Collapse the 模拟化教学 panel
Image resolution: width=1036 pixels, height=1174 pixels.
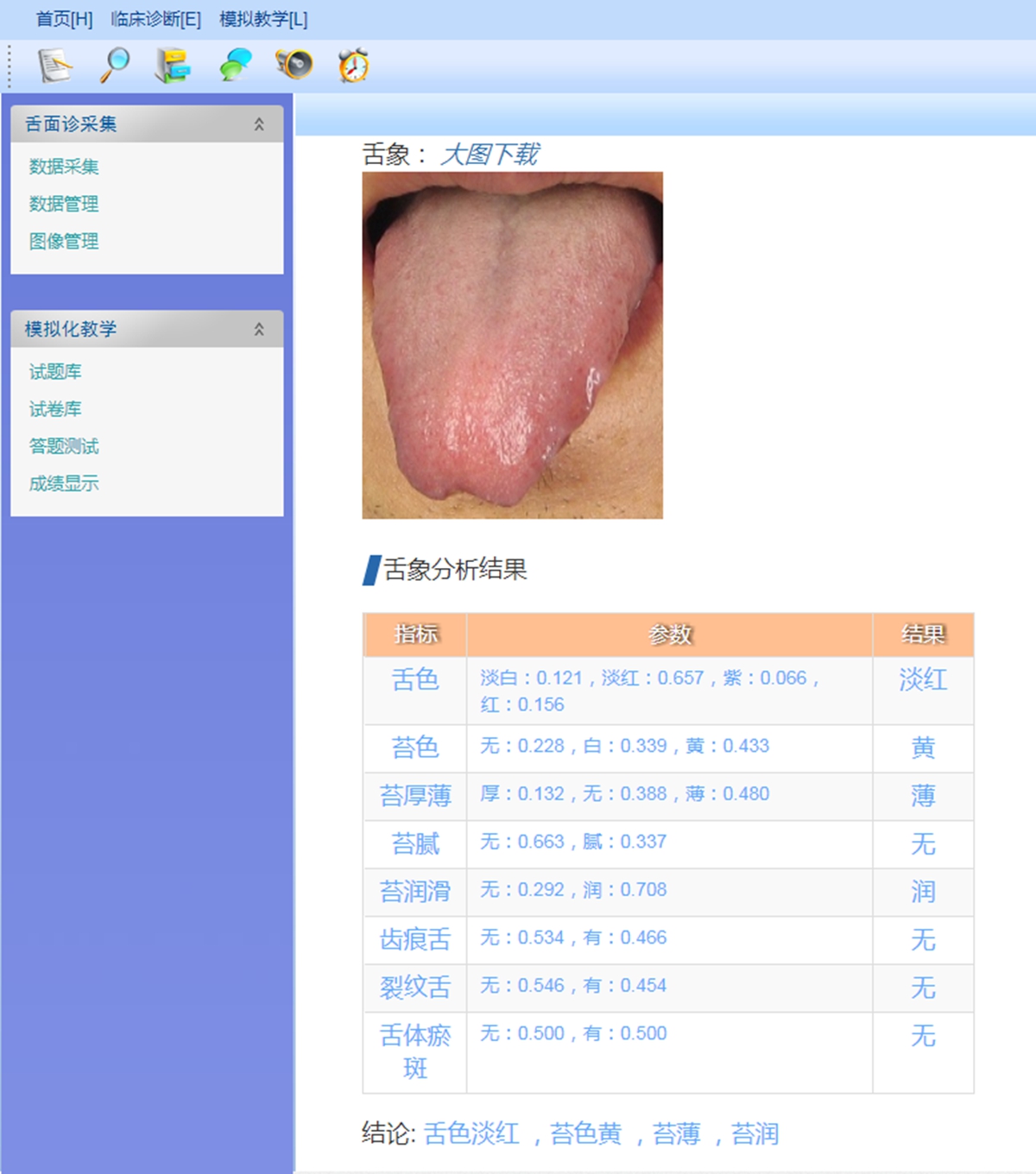coord(259,329)
